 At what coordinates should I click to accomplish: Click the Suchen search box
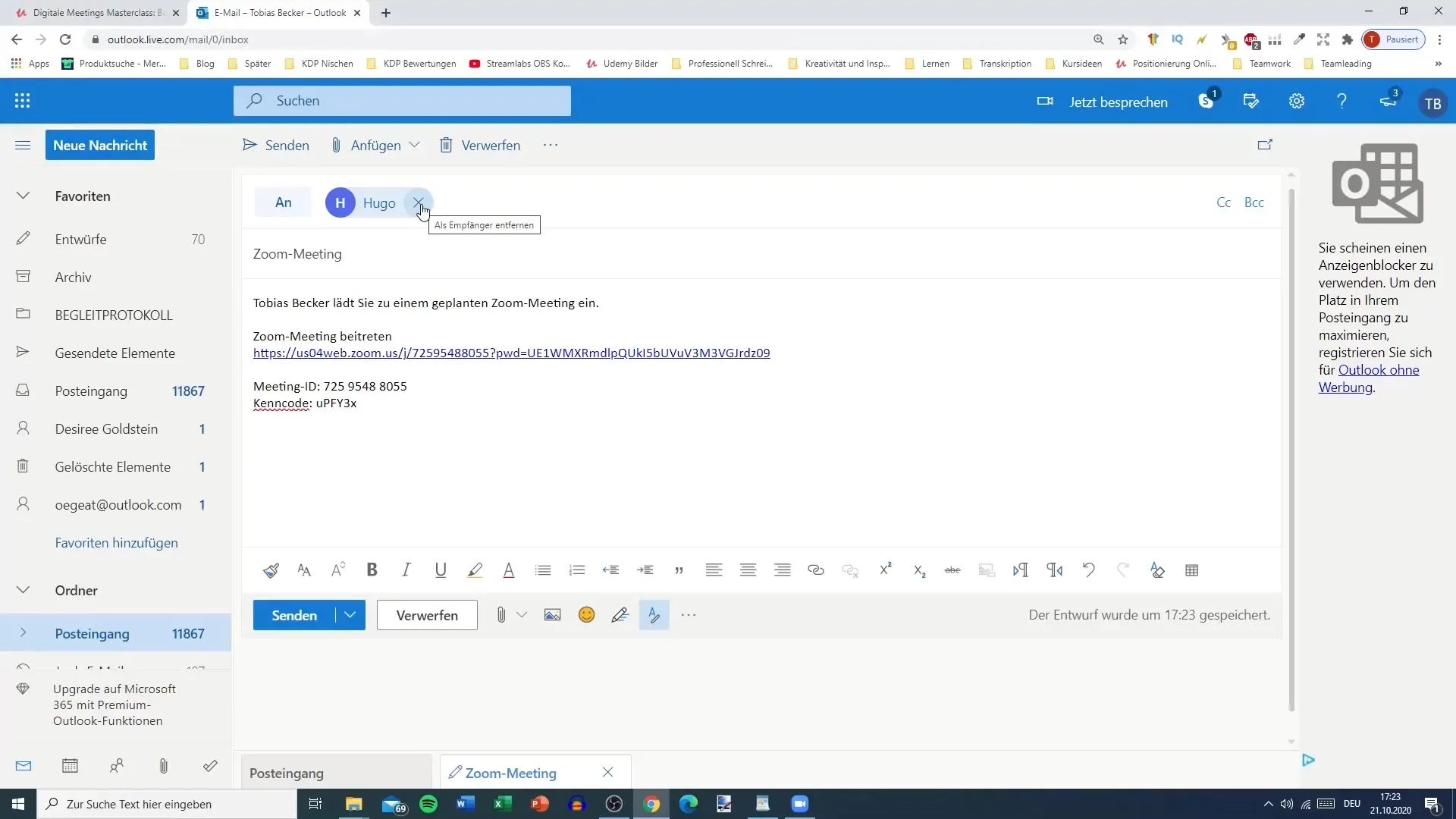pyautogui.click(x=402, y=101)
